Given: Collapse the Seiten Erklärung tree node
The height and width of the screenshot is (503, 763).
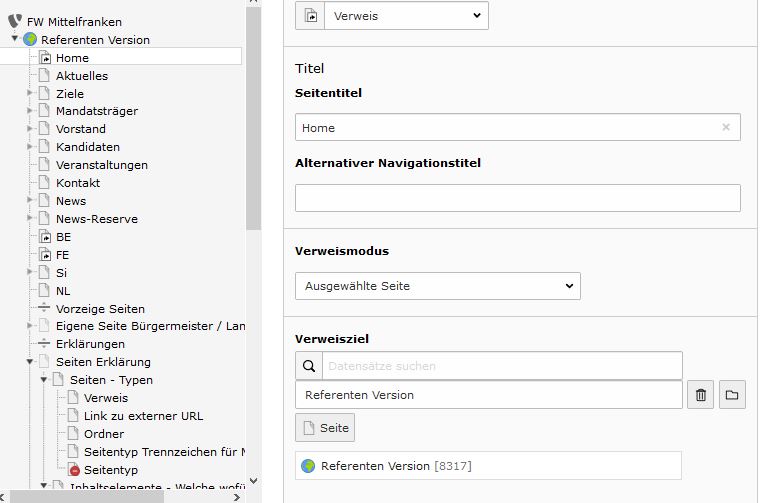Looking at the screenshot, I should pos(30,361).
